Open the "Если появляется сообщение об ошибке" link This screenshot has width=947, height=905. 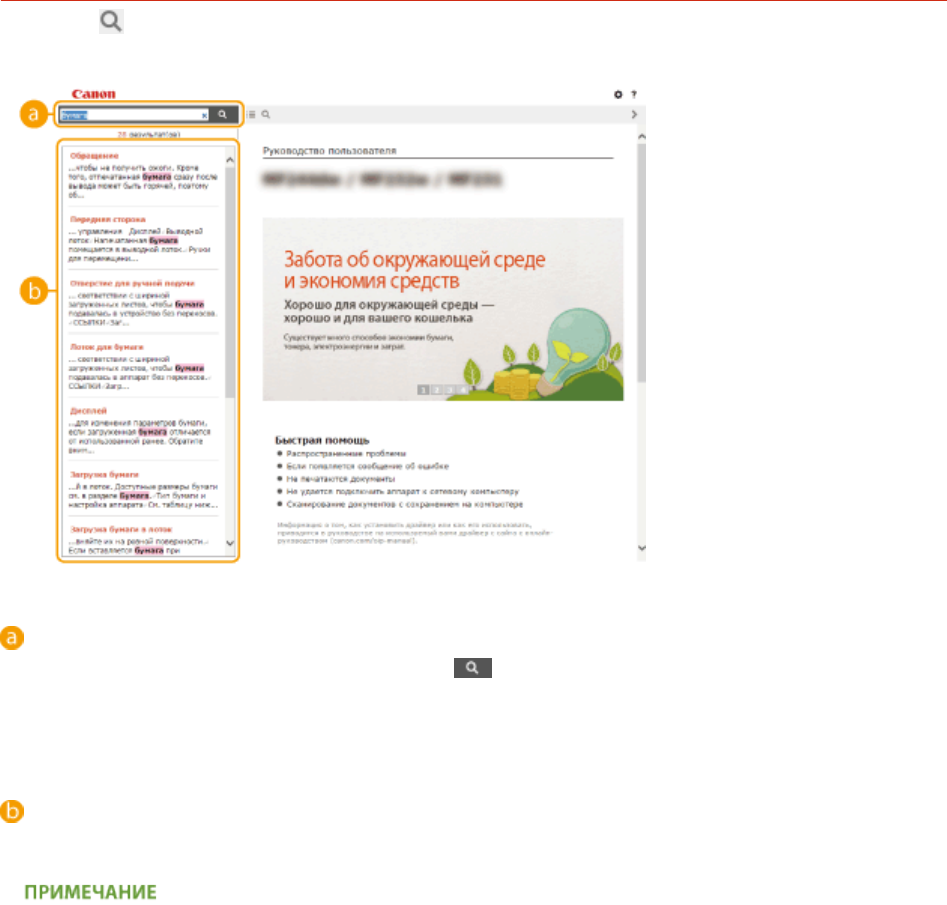pos(367,466)
